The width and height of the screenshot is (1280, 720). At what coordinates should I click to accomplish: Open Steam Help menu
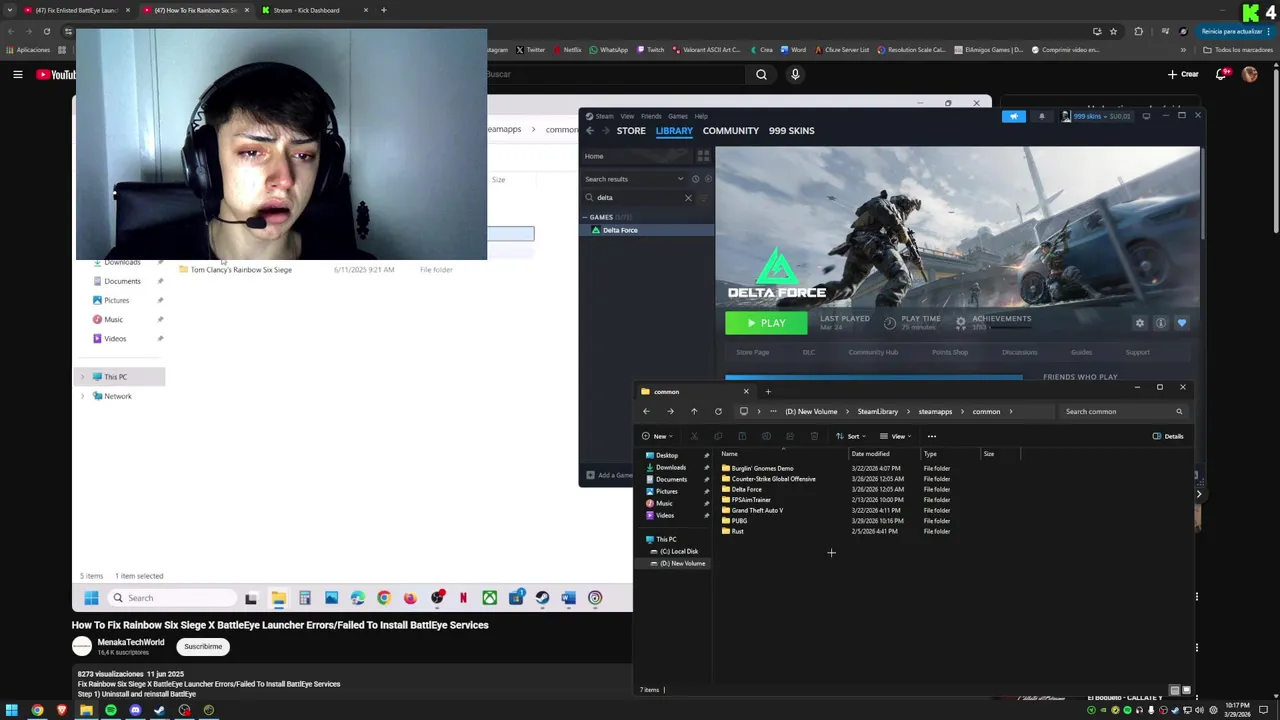(701, 116)
